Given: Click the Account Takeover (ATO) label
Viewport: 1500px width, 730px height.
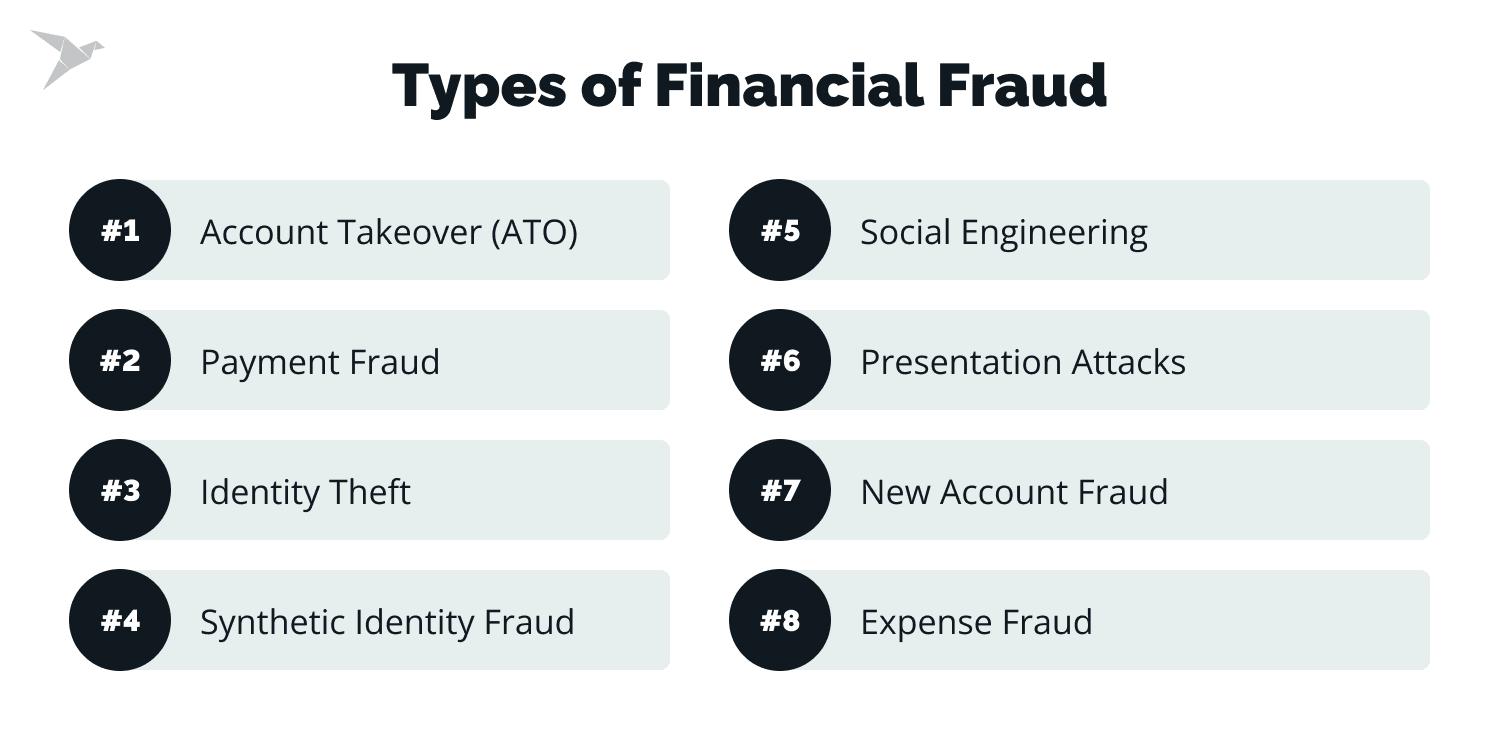Looking at the screenshot, I should pyautogui.click(x=388, y=232).
